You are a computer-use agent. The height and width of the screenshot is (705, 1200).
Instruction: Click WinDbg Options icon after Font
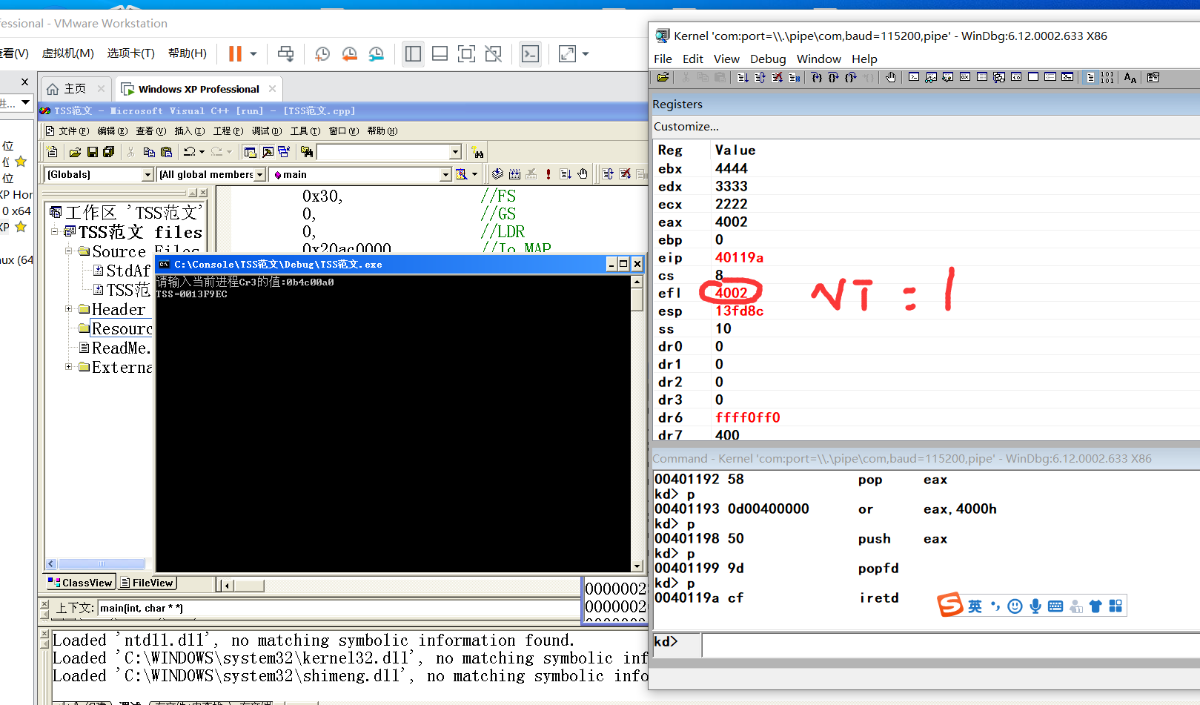pyautogui.click(x=1153, y=77)
